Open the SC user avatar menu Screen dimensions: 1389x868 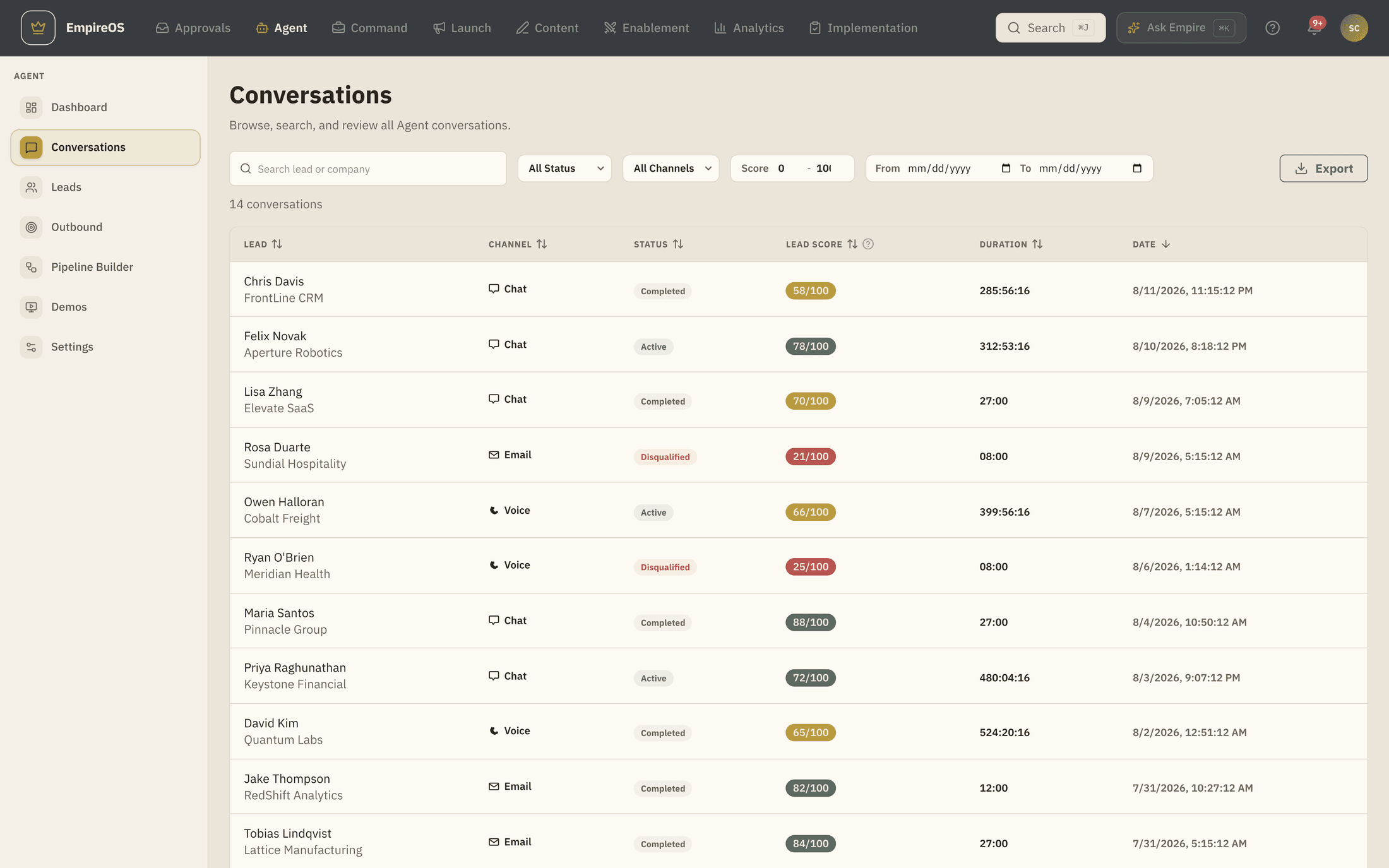pyautogui.click(x=1354, y=28)
